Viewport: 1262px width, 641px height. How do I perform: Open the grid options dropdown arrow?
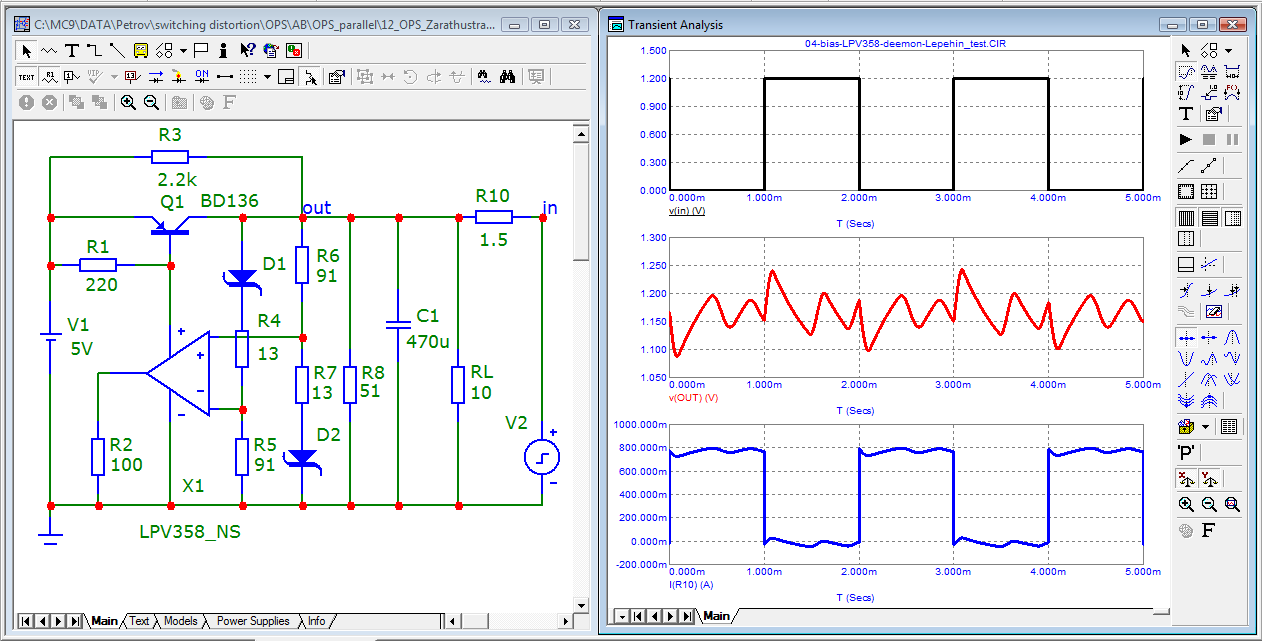pos(267,77)
